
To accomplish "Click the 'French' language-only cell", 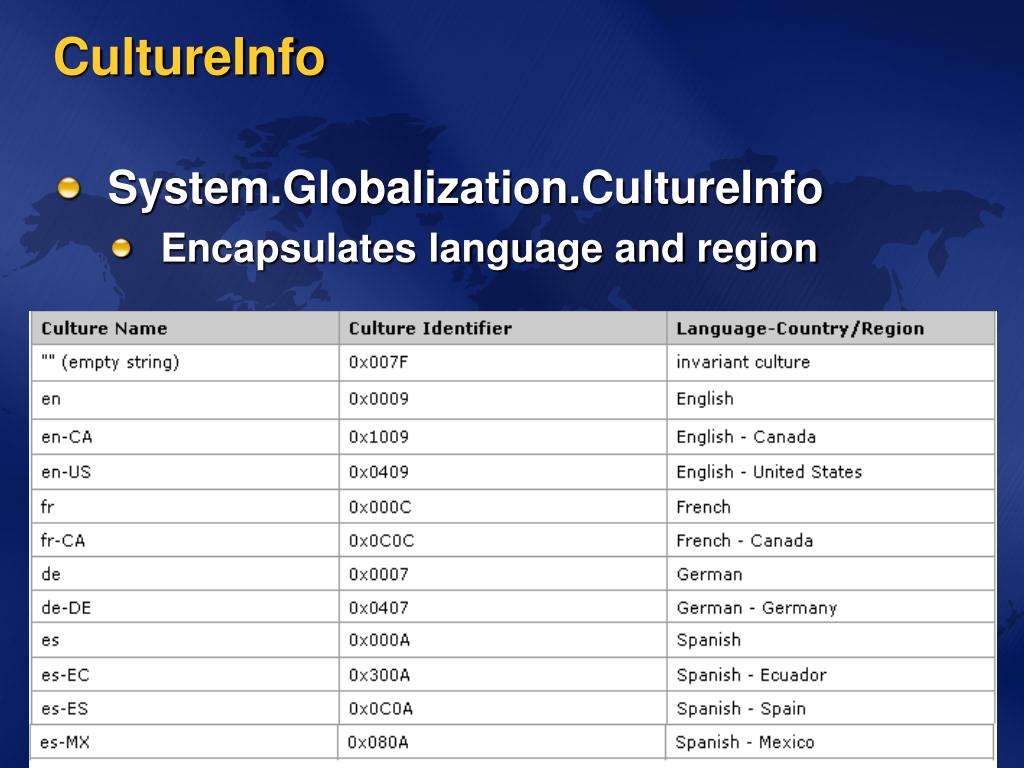I will pyautogui.click(x=831, y=507).
